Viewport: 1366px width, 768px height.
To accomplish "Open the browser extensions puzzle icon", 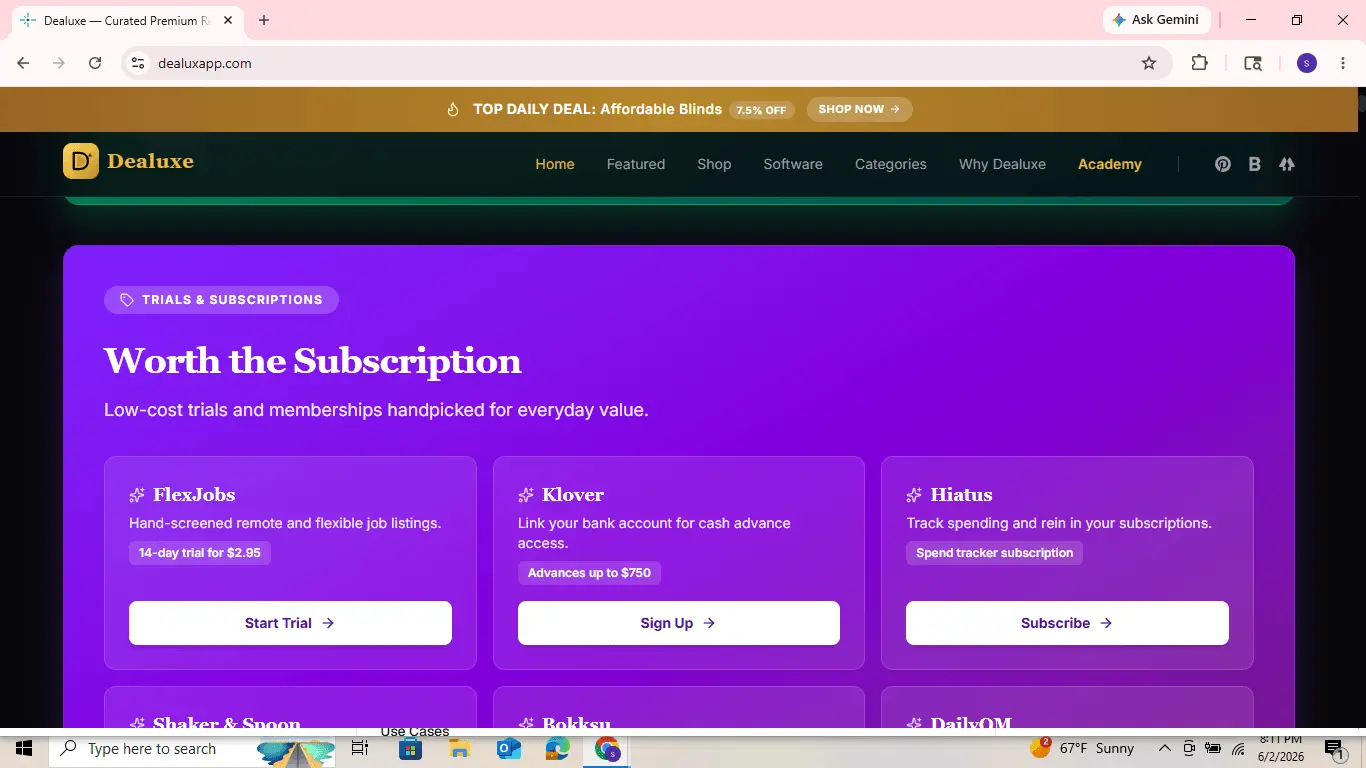I will click(1199, 63).
